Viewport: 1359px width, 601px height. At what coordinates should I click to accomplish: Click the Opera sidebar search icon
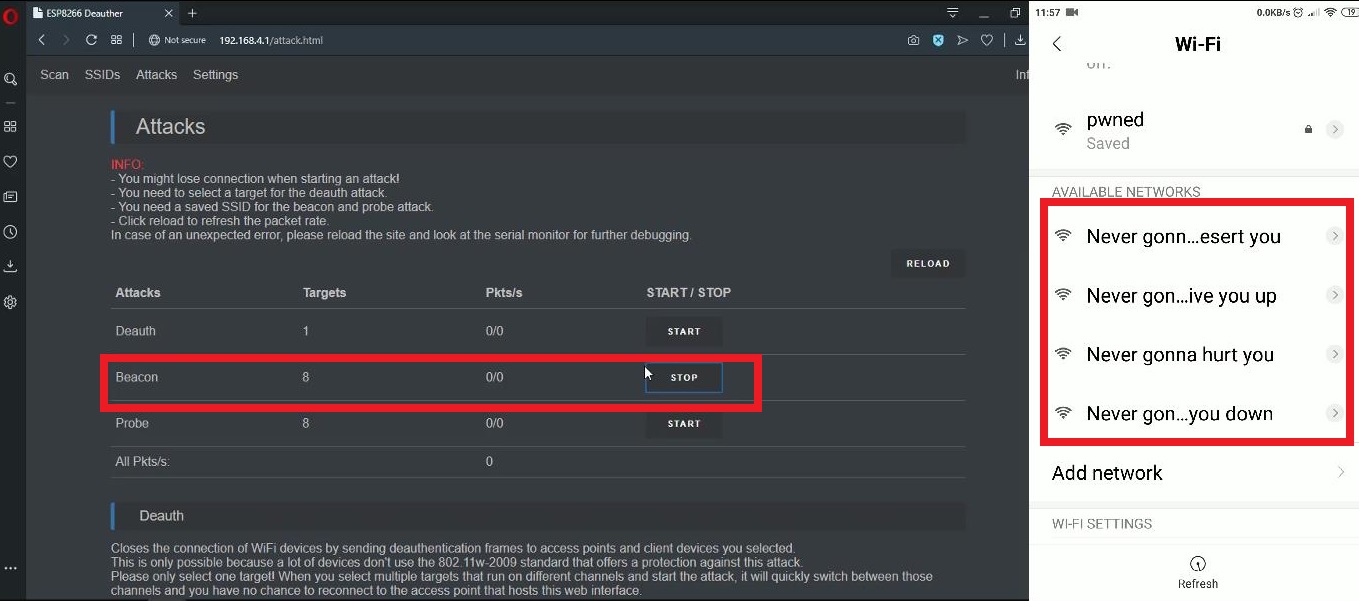tap(10, 79)
